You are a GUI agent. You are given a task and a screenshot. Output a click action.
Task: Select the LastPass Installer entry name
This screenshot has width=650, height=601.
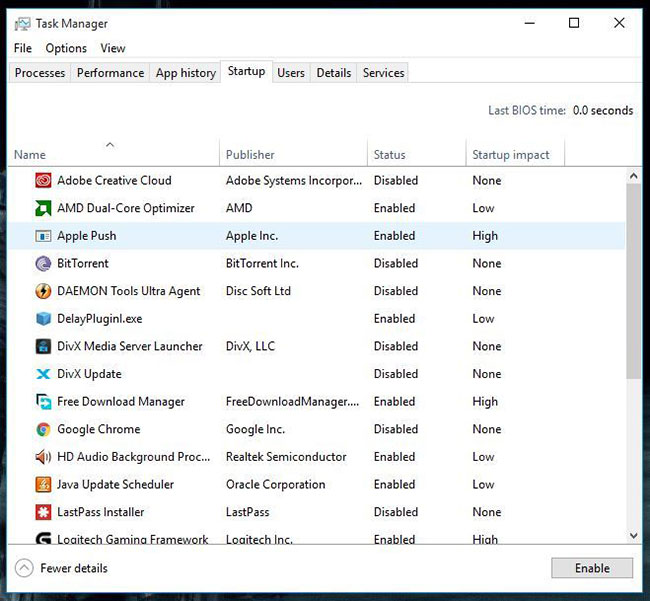pos(100,512)
